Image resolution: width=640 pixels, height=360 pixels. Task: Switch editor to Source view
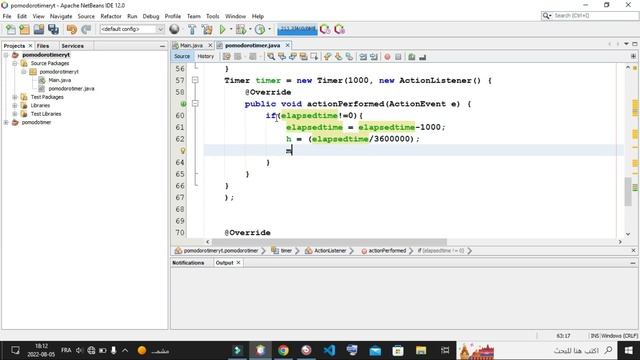click(182, 56)
